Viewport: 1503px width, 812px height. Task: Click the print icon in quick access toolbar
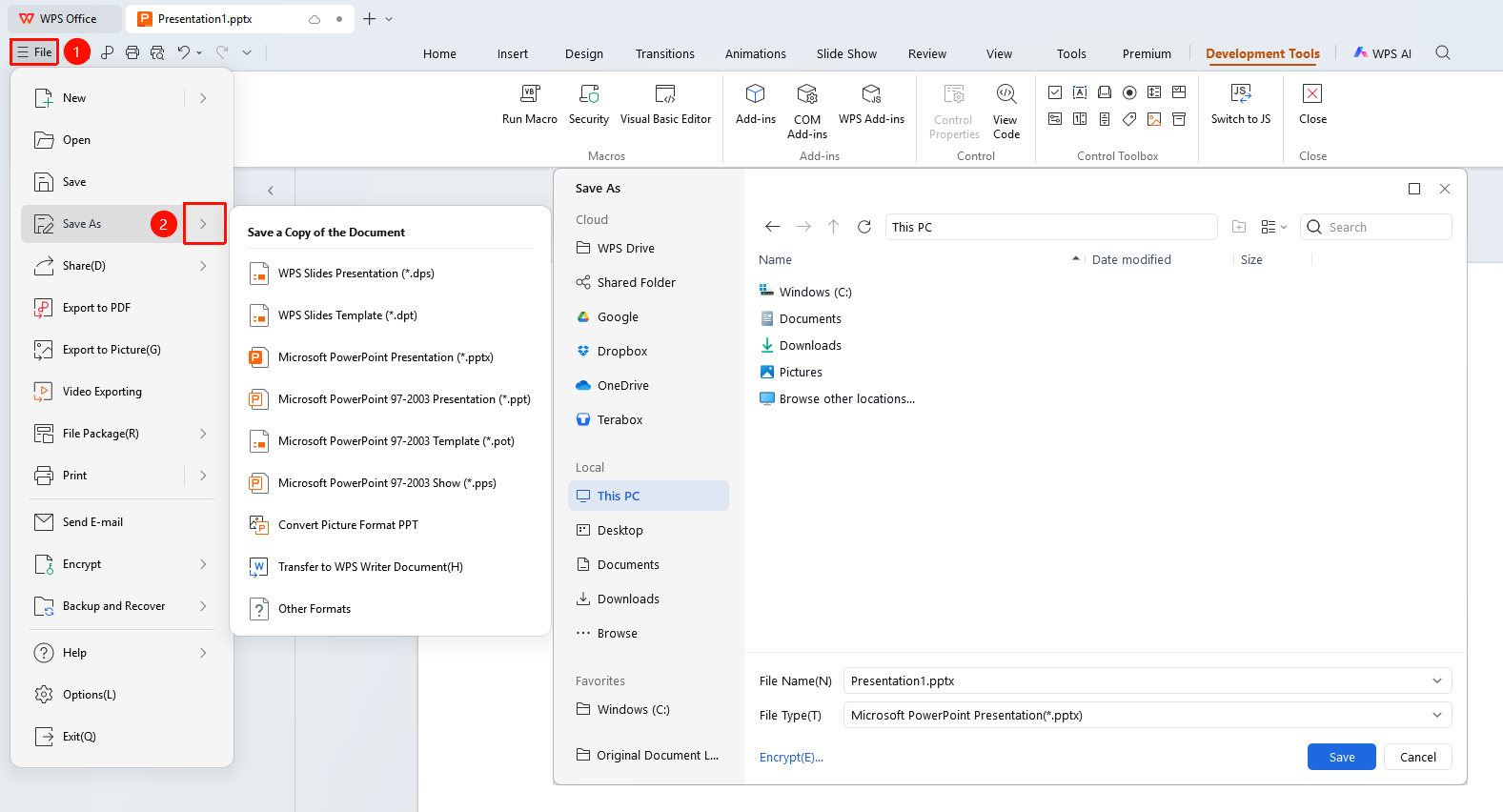[x=132, y=52]
